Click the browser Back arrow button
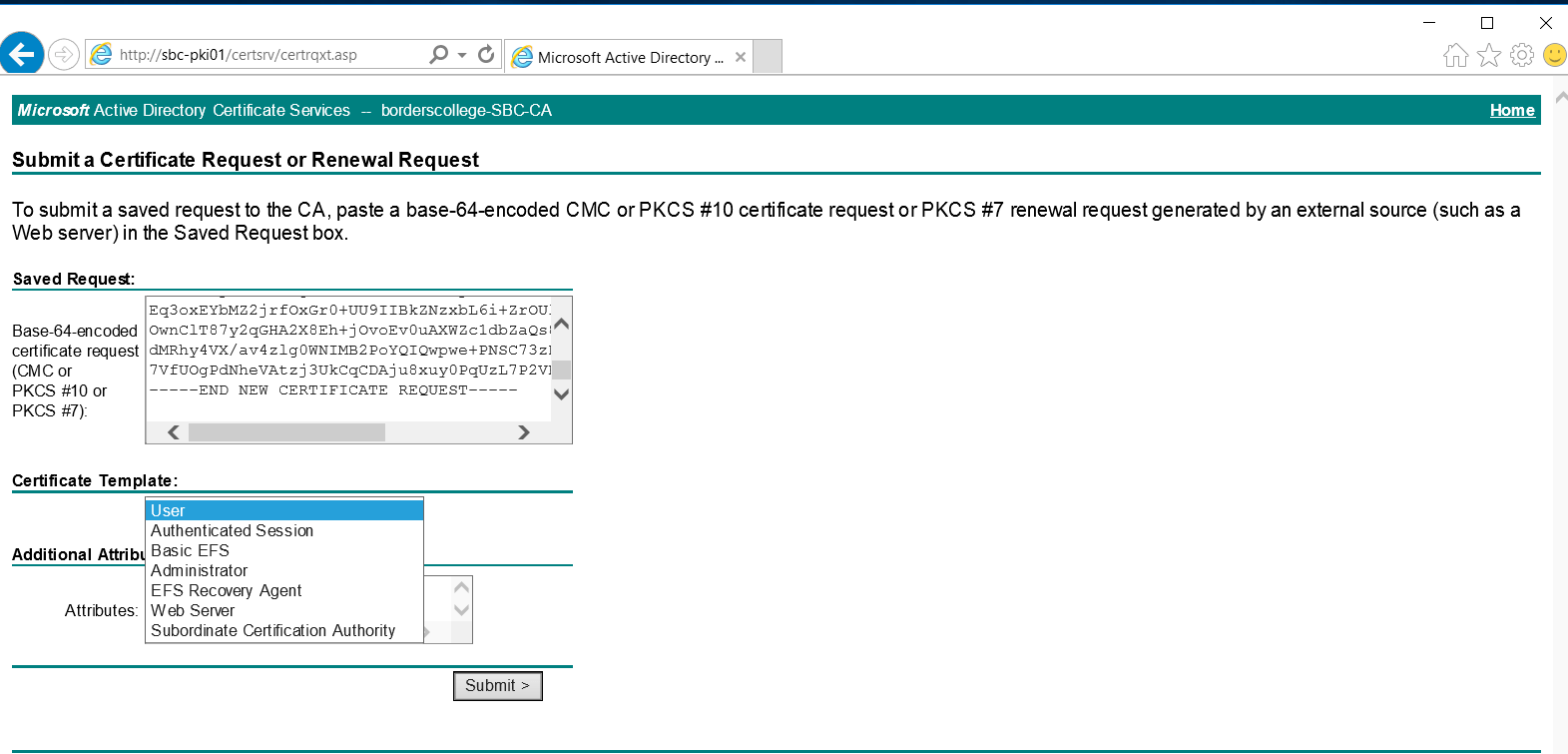The height and width of the screenshot is (754, 1568). [x=21, y=53]
